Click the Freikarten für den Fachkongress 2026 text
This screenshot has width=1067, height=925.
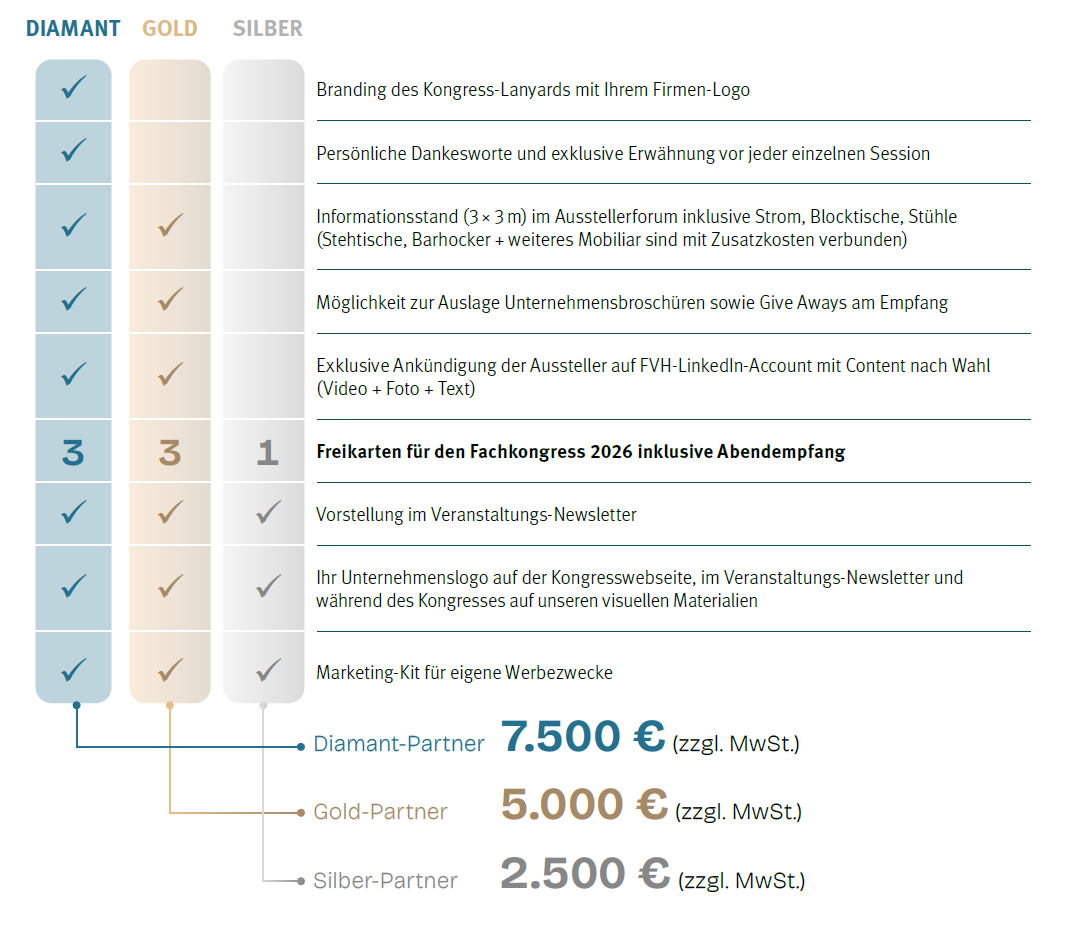pyautogui.click(x=580, y=452)
